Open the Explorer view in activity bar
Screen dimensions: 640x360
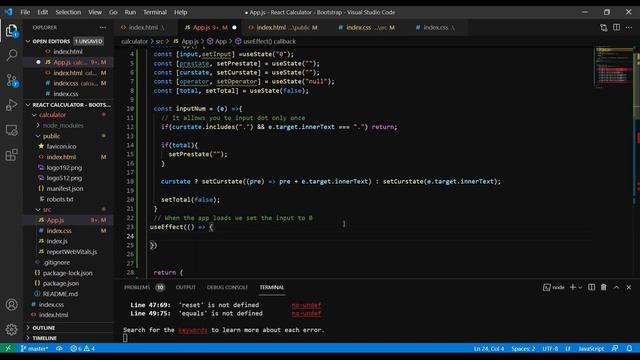point(11,31)
